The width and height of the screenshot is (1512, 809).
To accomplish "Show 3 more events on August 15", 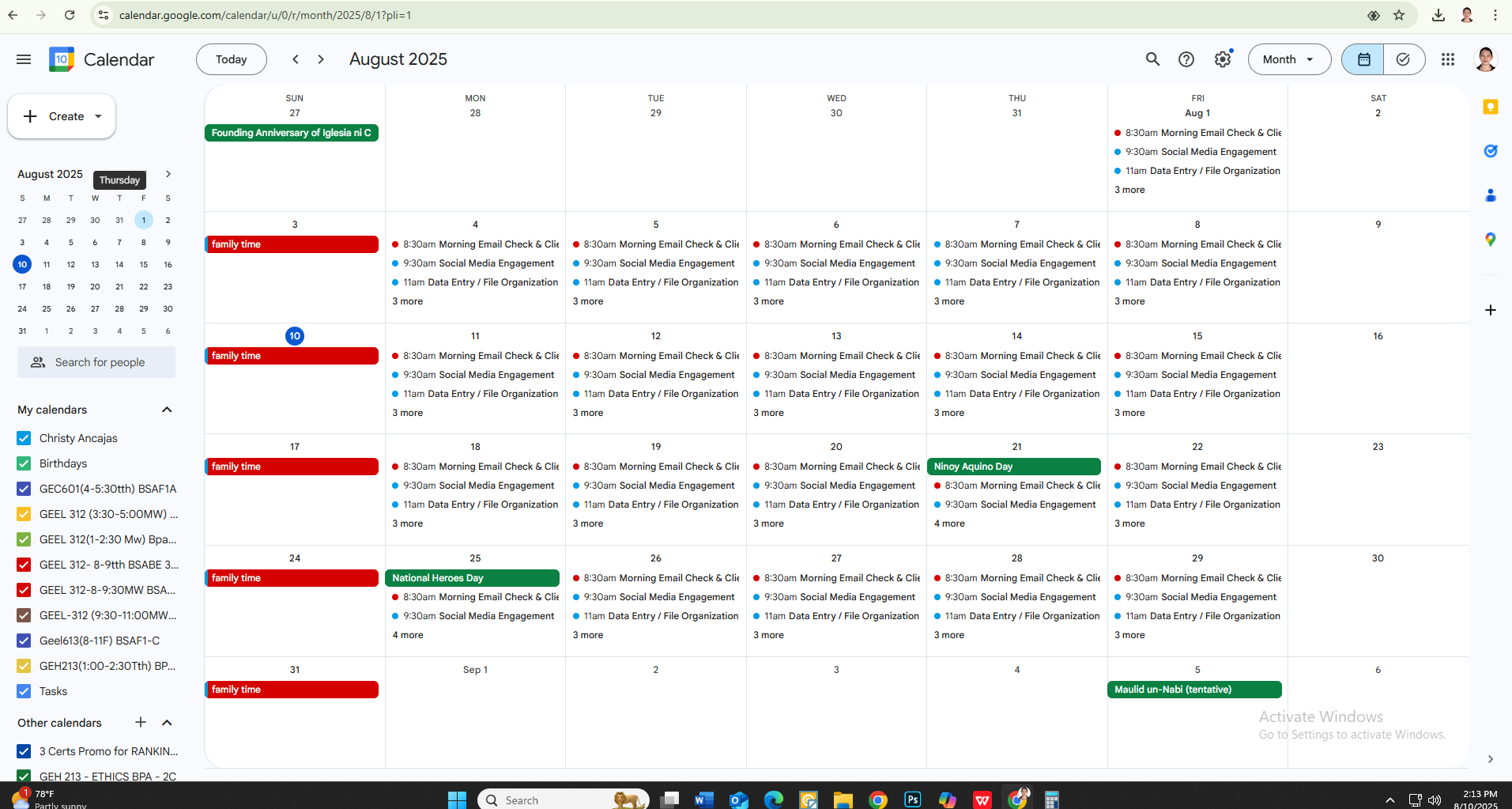I will point(1129,413).
